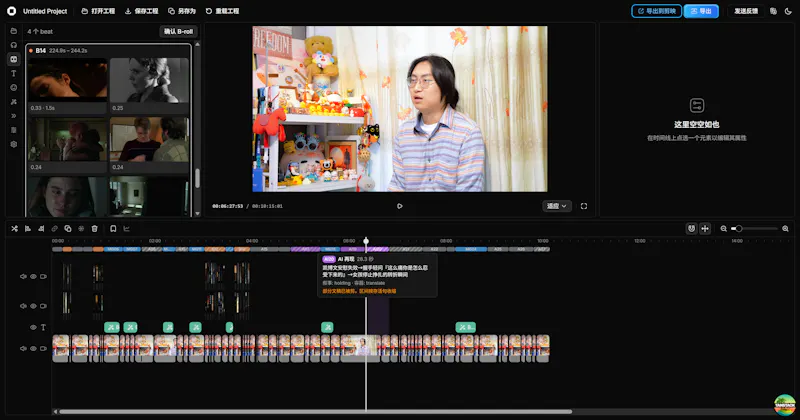Open the sticker face panel in sidebar
The width and height of the screenshot is (800, 420).
pos(14,88)
